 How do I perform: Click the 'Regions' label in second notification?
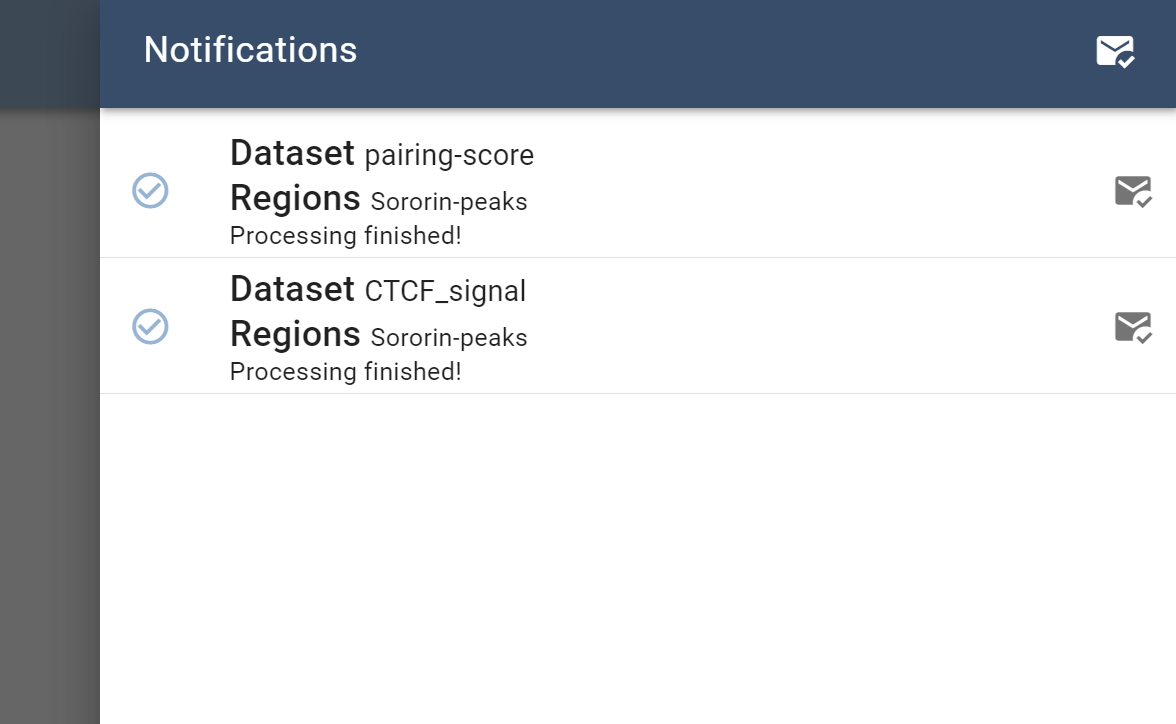(295, 334)
